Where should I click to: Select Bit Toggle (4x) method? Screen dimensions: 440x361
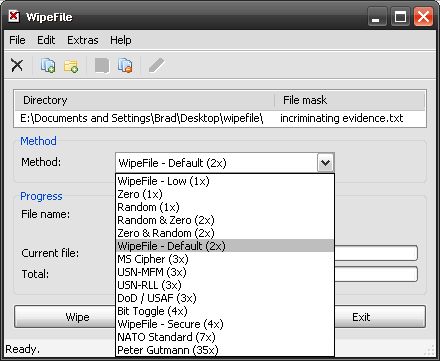point(224,311)
